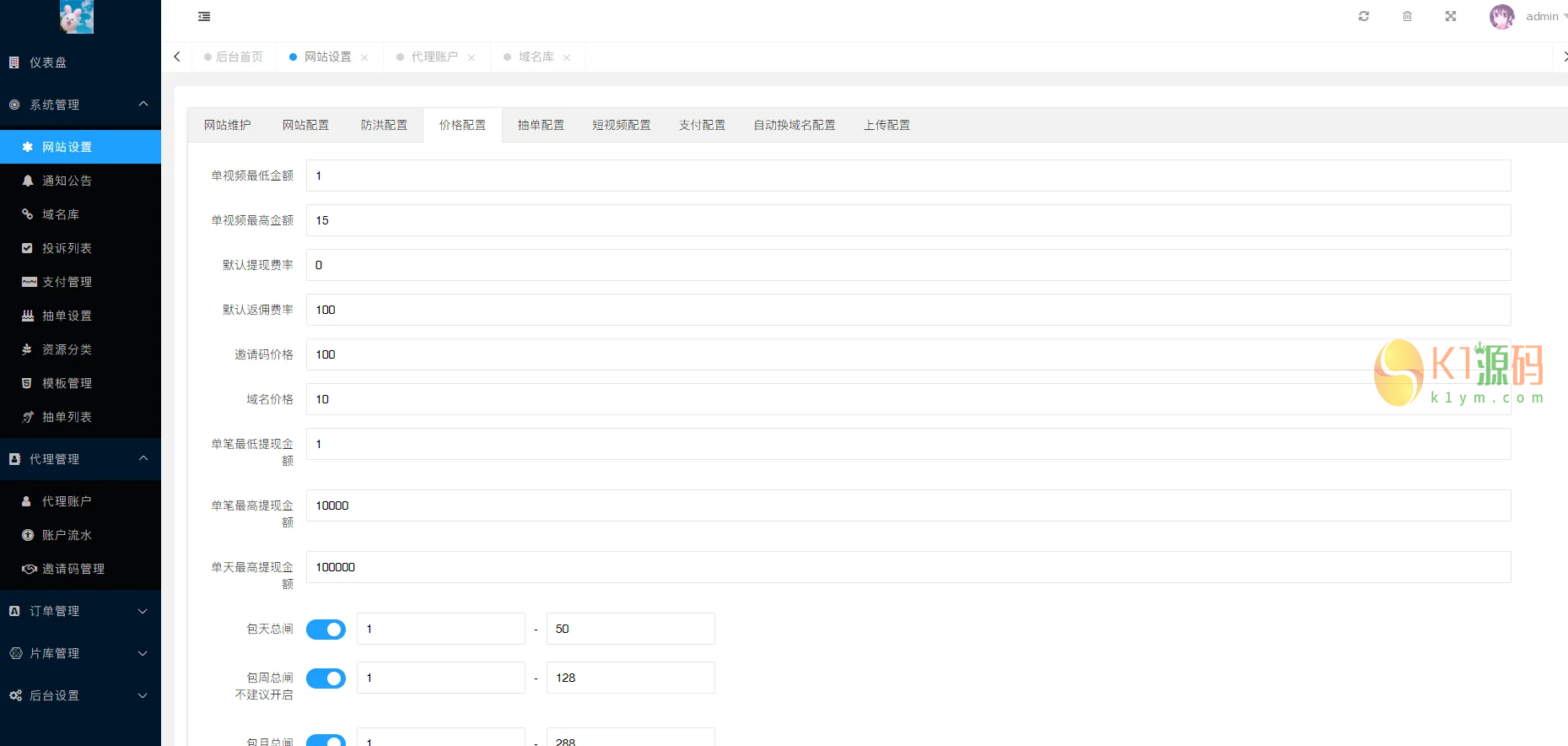Switch to the 网站配置 tab

point(305,125)
